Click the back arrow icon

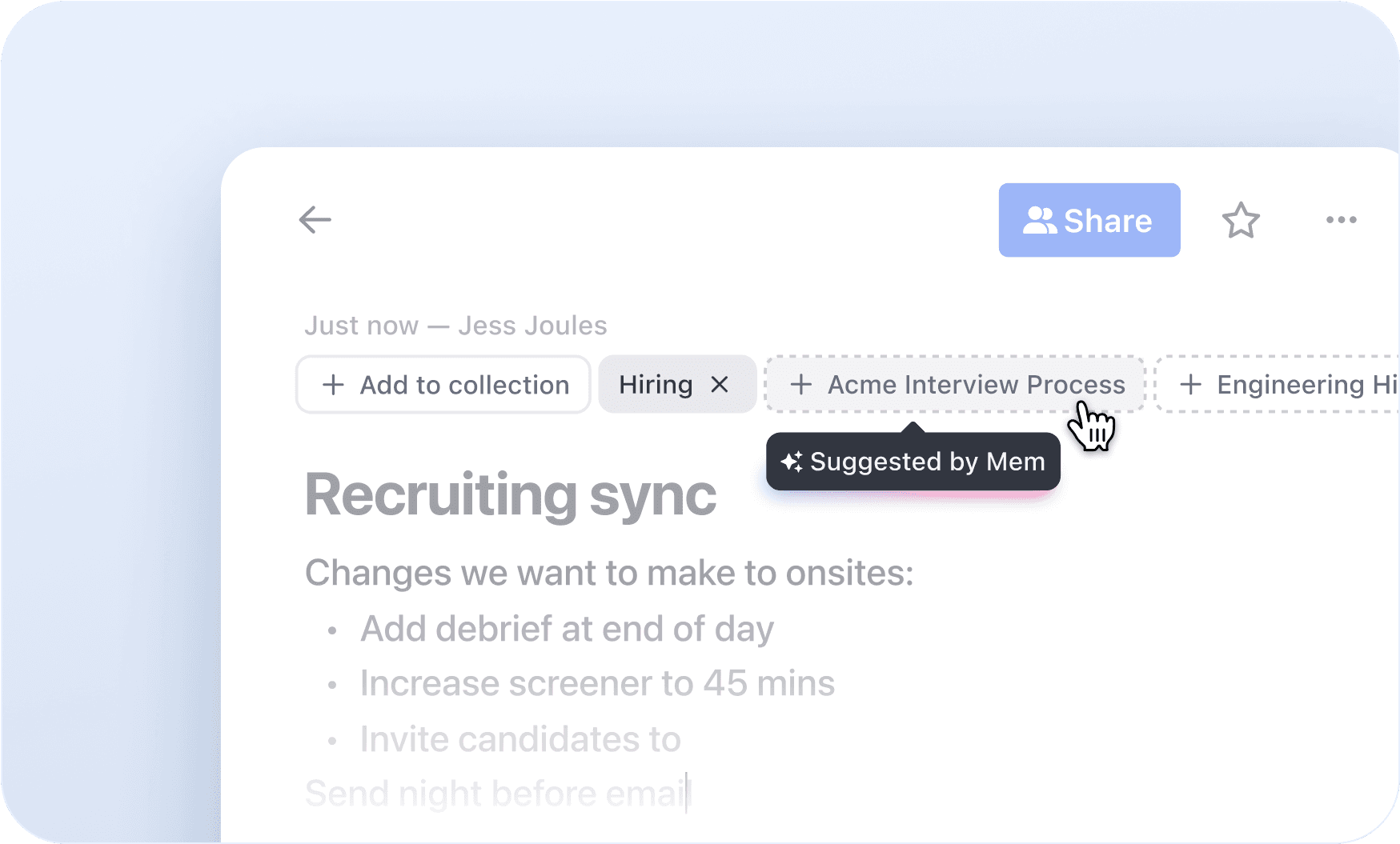click(315, 219)
